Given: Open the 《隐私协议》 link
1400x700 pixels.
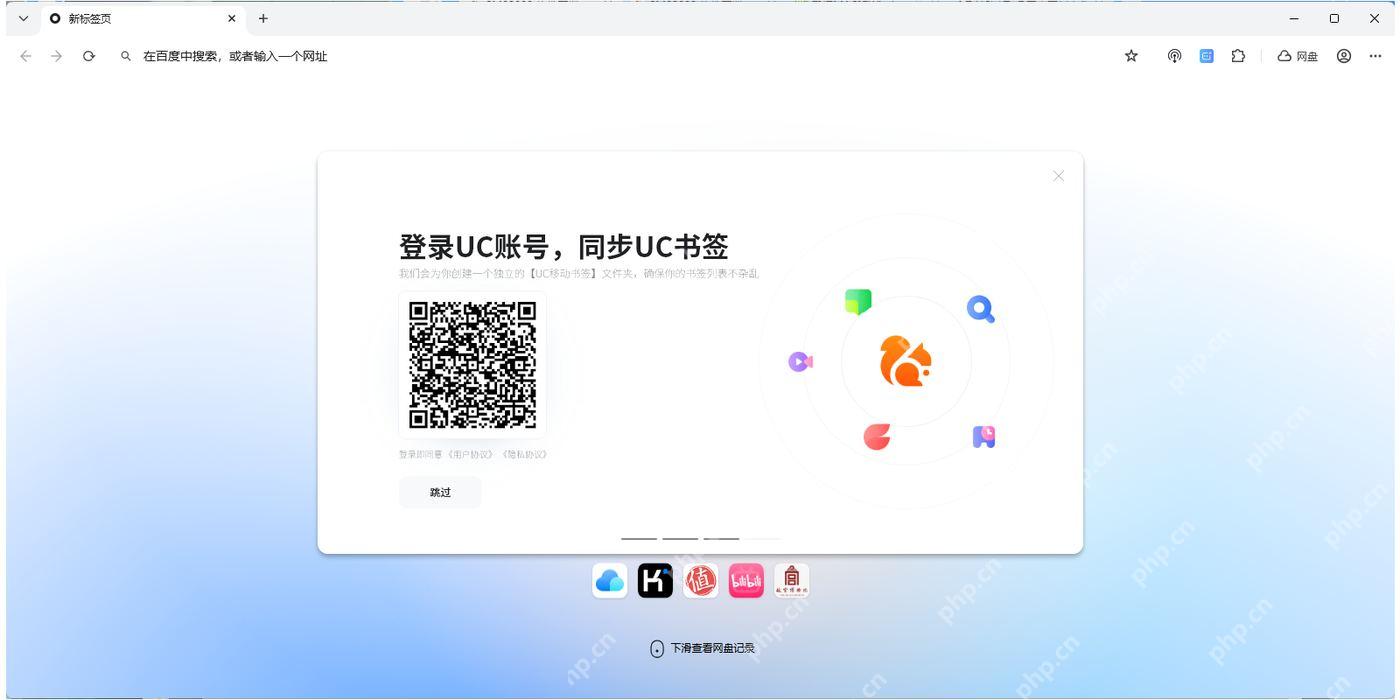Looking at the screenshot, I should tap(522, 454).
